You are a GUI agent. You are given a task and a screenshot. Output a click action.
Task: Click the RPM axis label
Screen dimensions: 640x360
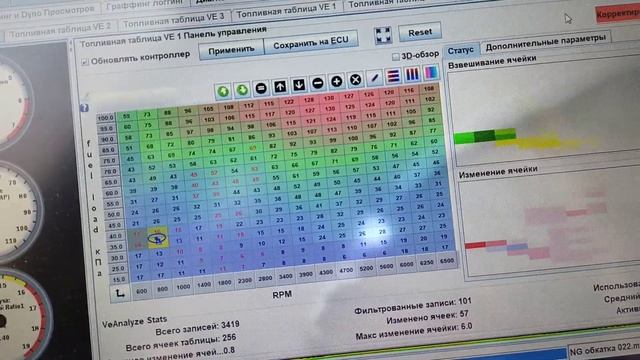[x=282, y=294]
